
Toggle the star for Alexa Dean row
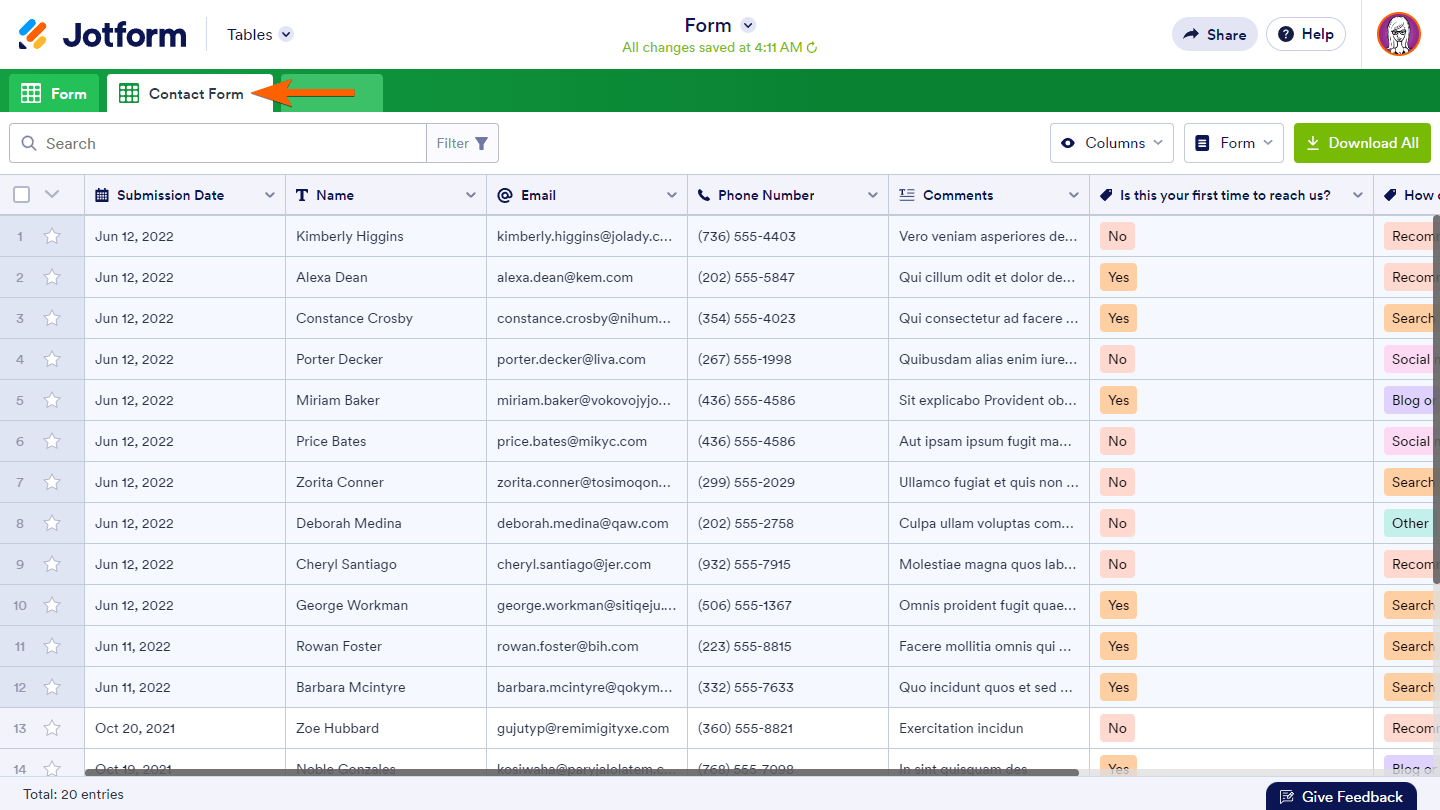click(x=52, y=278)
